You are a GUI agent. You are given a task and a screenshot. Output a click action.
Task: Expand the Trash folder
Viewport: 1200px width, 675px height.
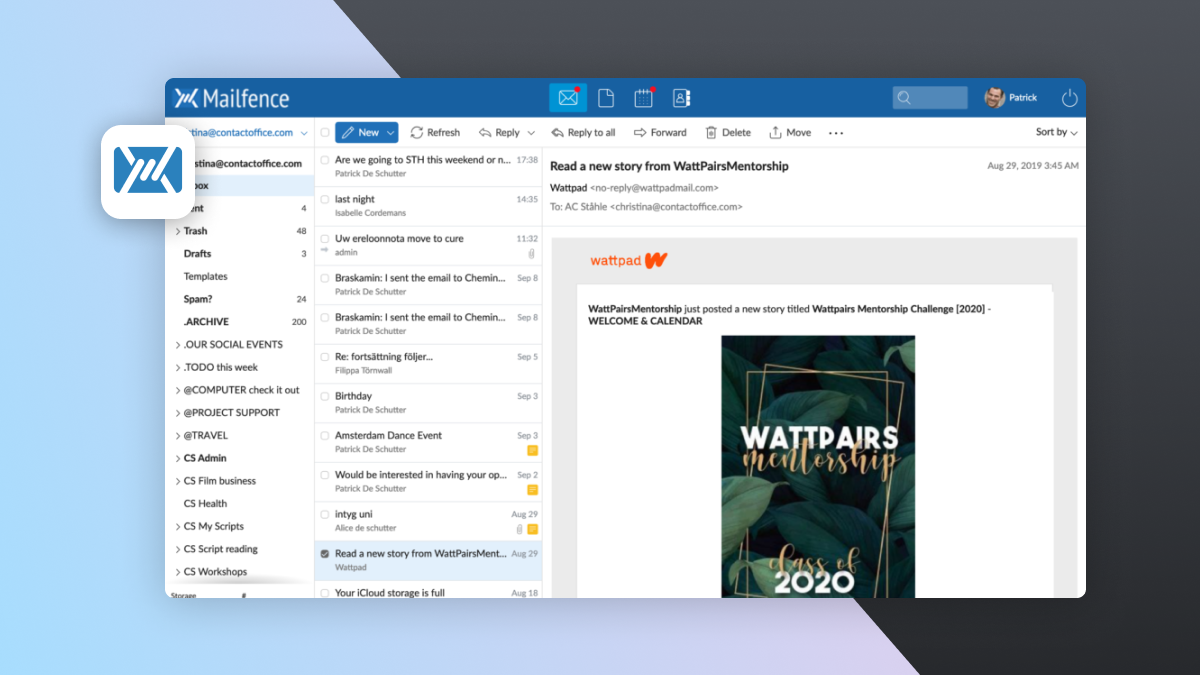[178, 231]
